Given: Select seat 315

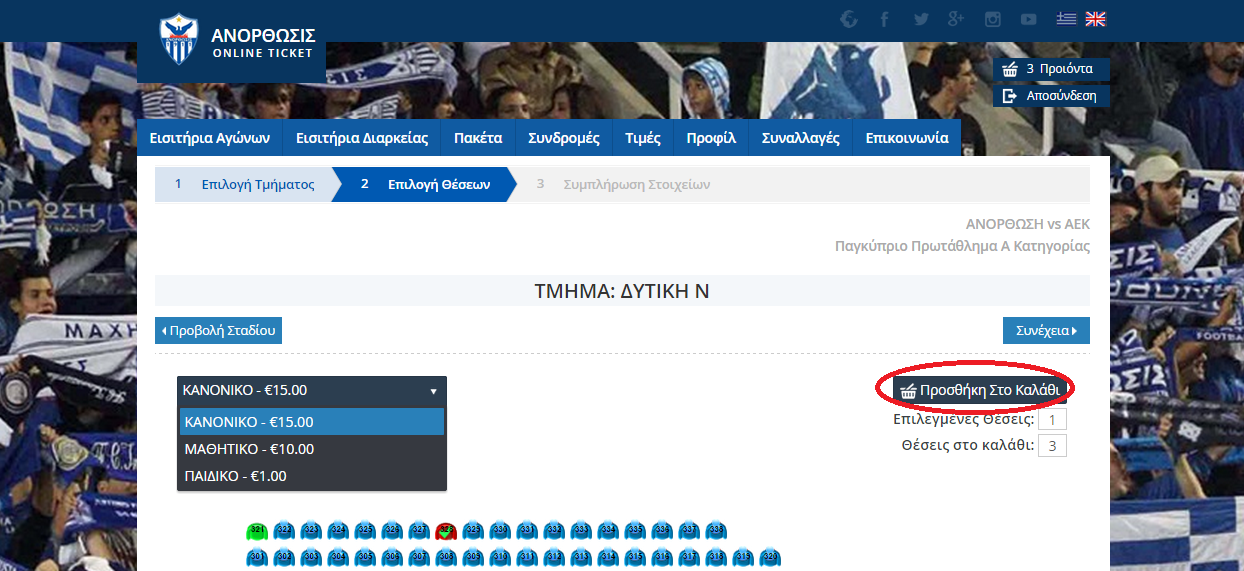Looking at the screenshot, I should (635, 558).
